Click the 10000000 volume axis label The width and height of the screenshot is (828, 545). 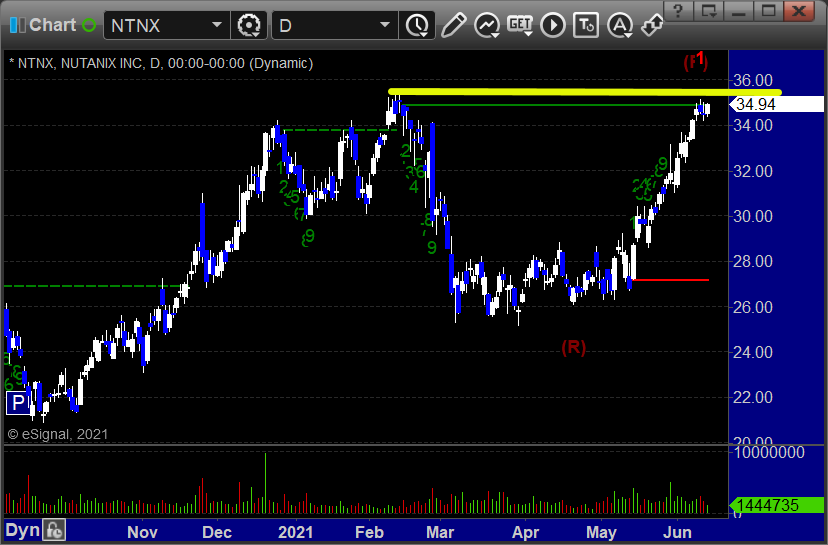click(x=769, y=452)
